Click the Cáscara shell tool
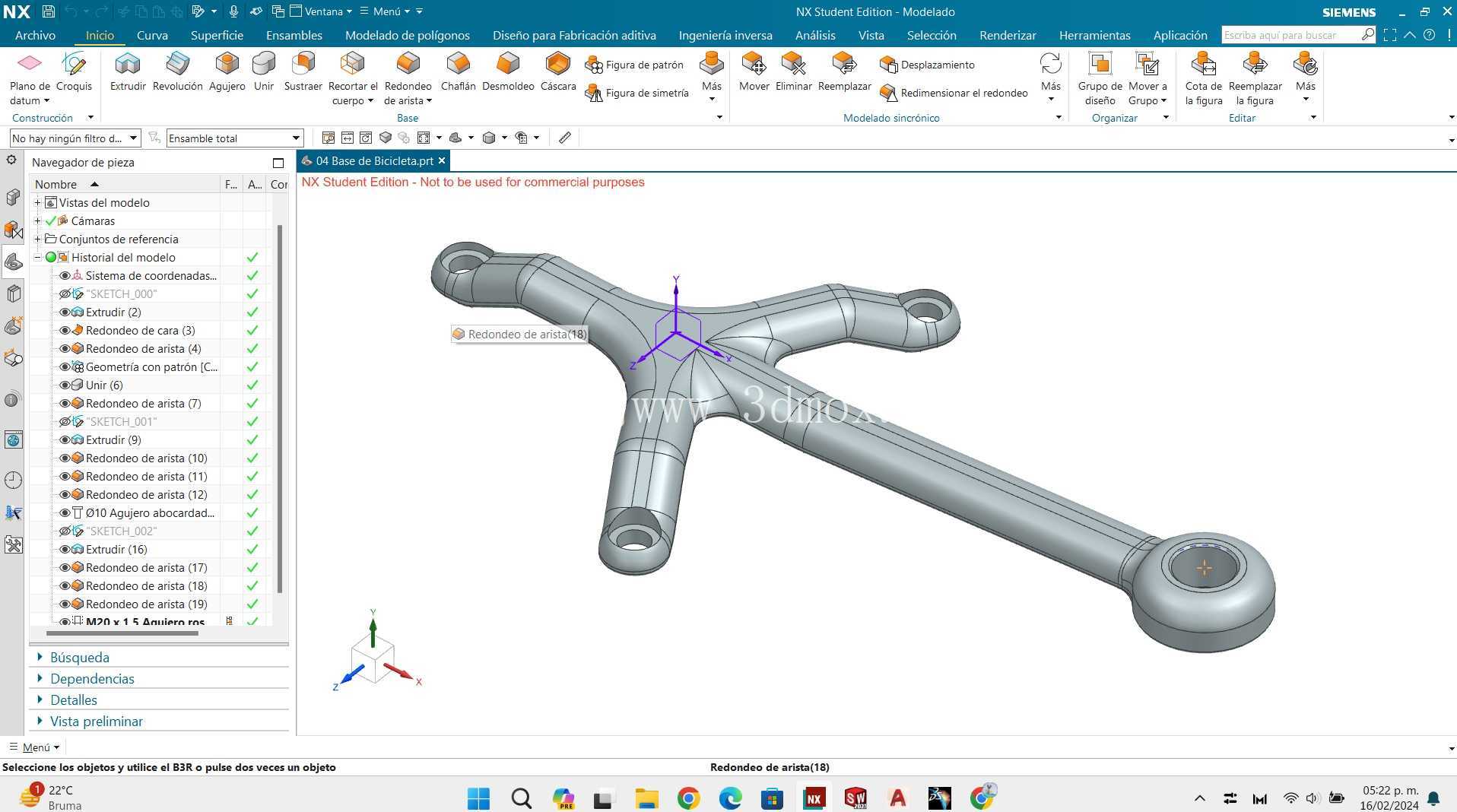Viewport: 1457px width, 812px height. (558, 72)
